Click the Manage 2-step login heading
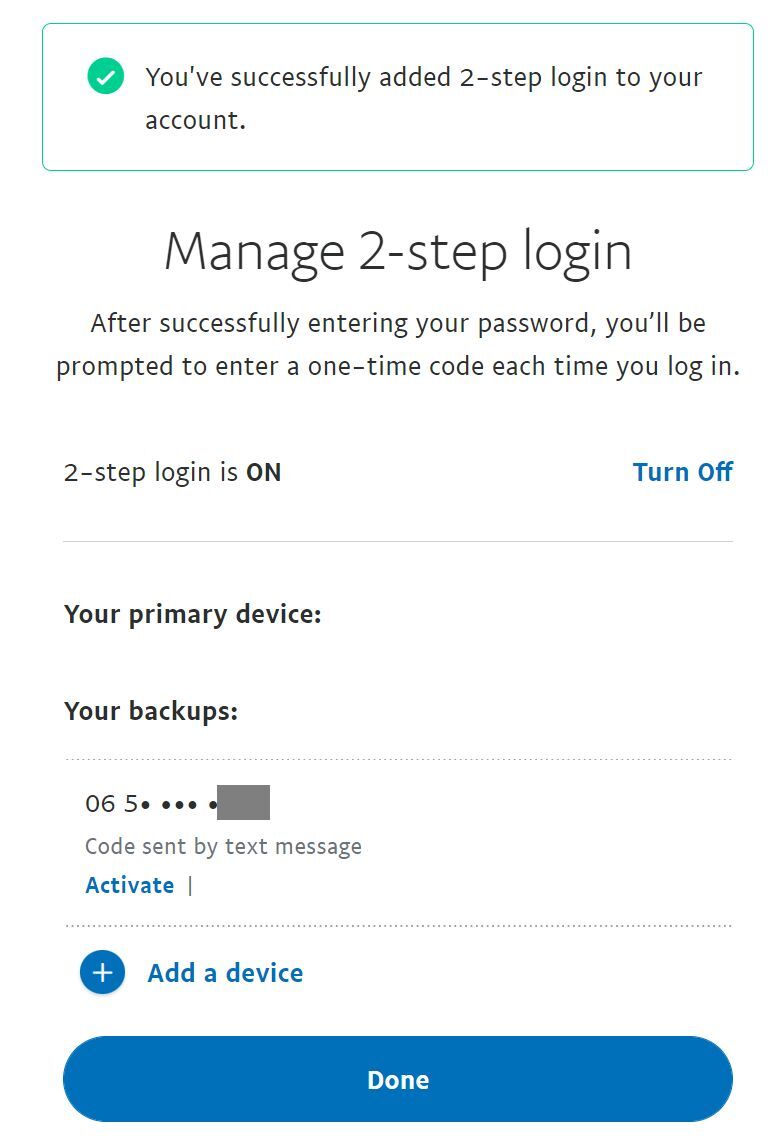 397,252
